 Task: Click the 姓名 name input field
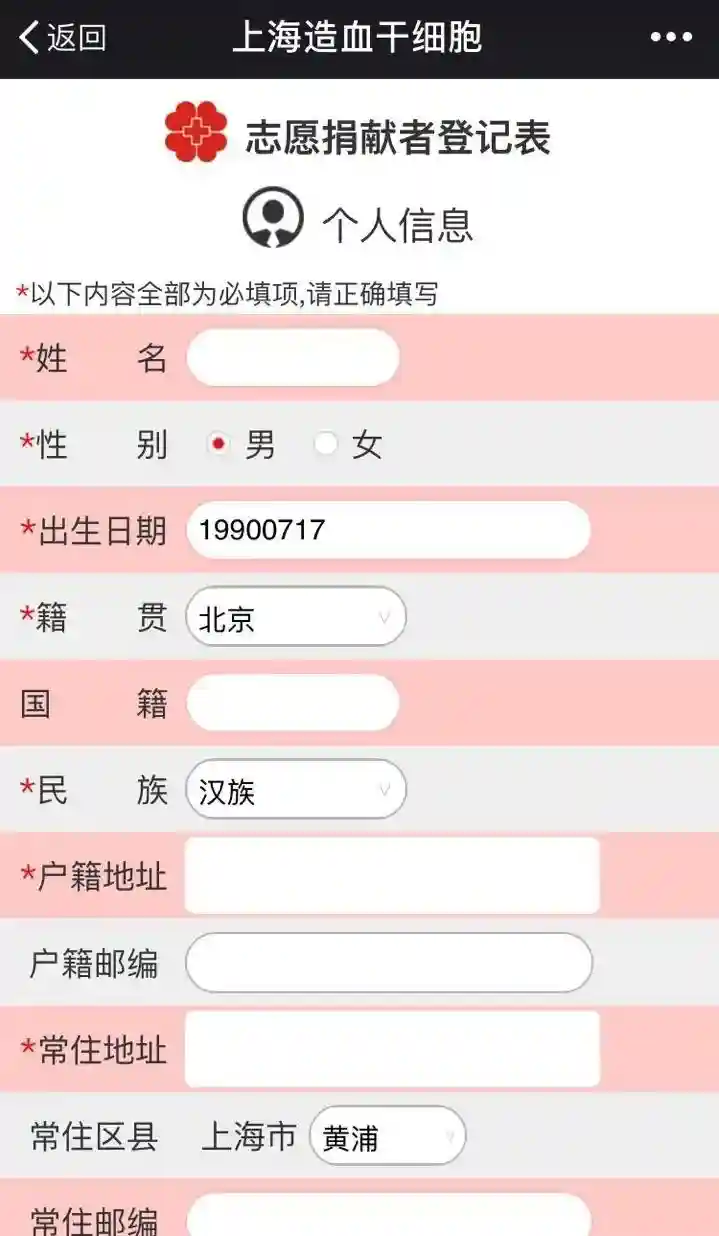pos(293,357)
